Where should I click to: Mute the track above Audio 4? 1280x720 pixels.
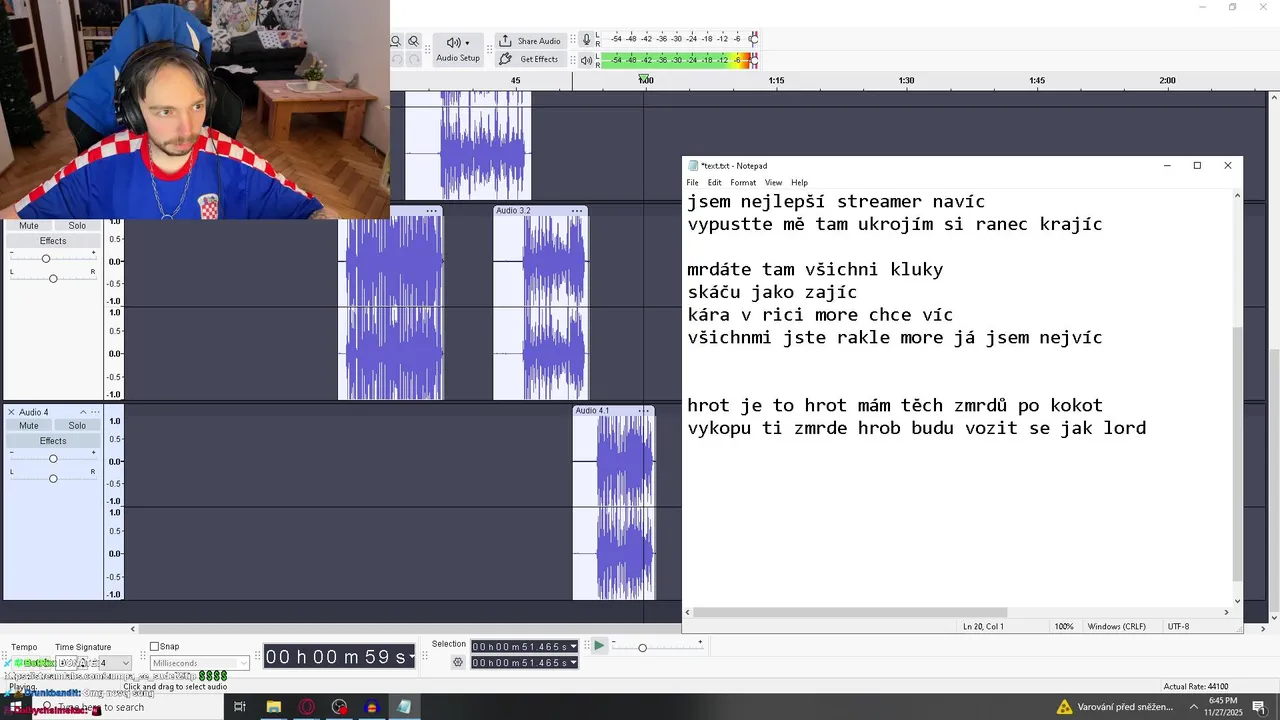[29, 225]
